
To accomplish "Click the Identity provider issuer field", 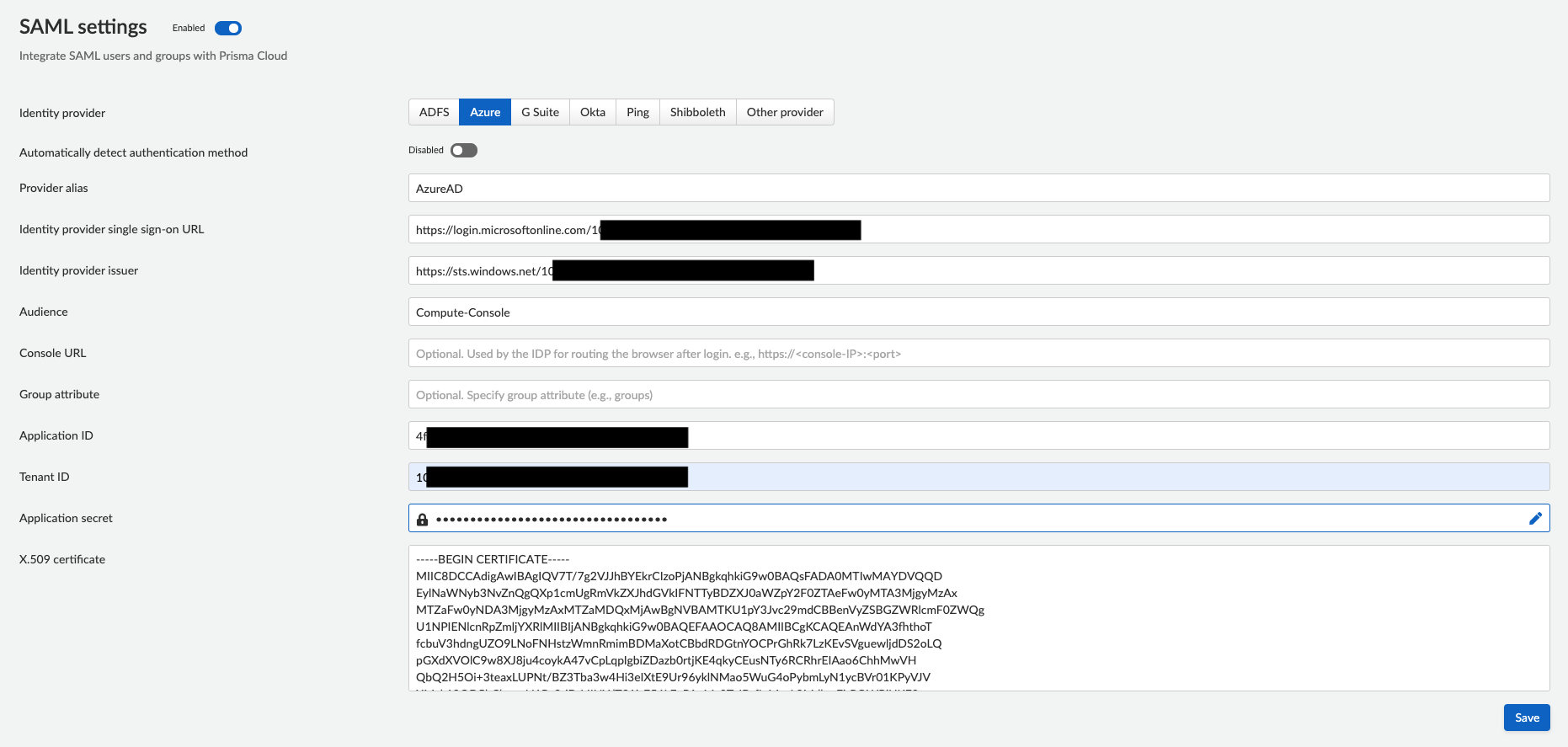I will click(x=979, y=270).
